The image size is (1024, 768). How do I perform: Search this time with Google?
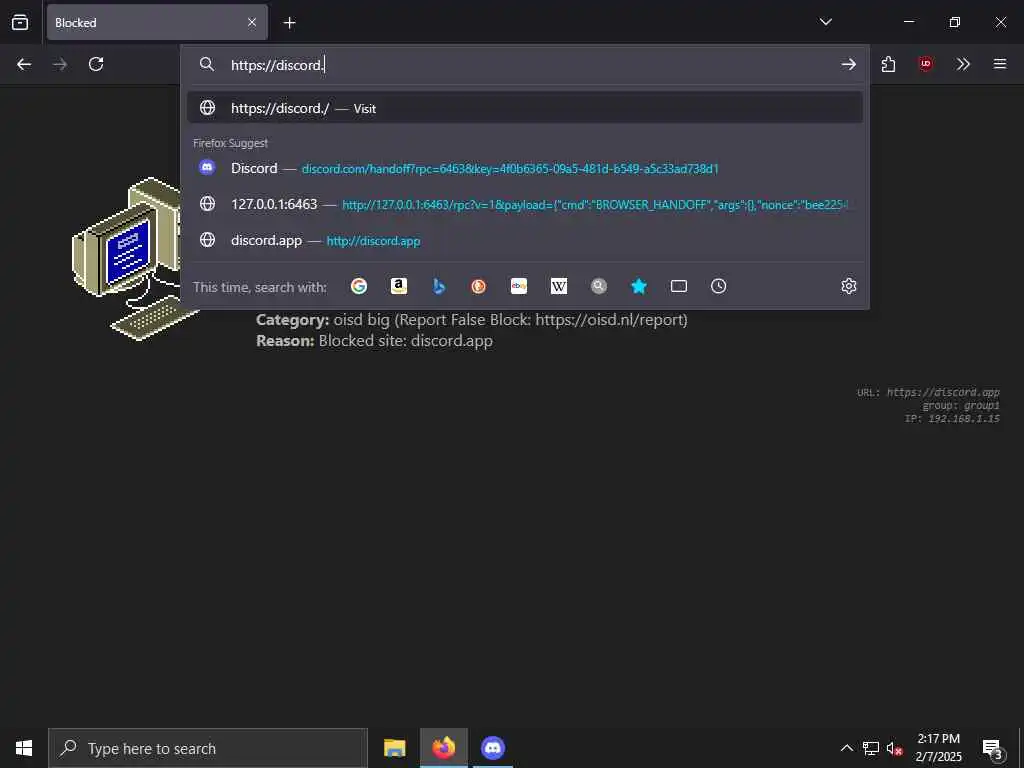[x=359, y=286]
